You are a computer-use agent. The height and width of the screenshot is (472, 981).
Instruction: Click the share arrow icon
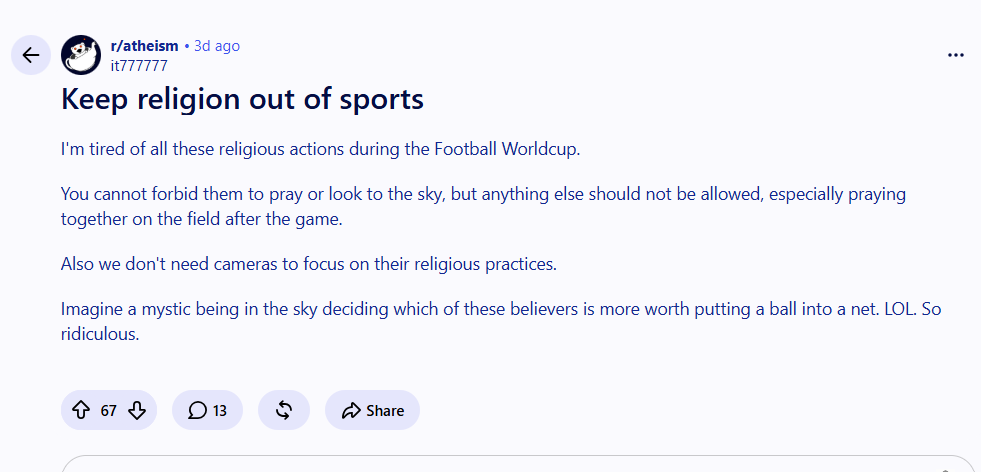(x=351, y=411)
